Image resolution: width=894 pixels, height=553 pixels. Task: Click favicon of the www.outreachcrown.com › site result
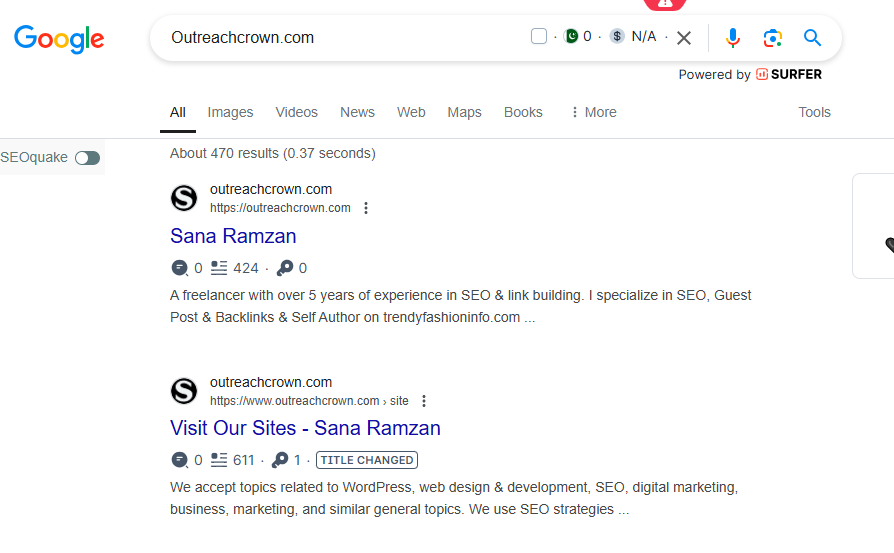click(x=184, y=391)
